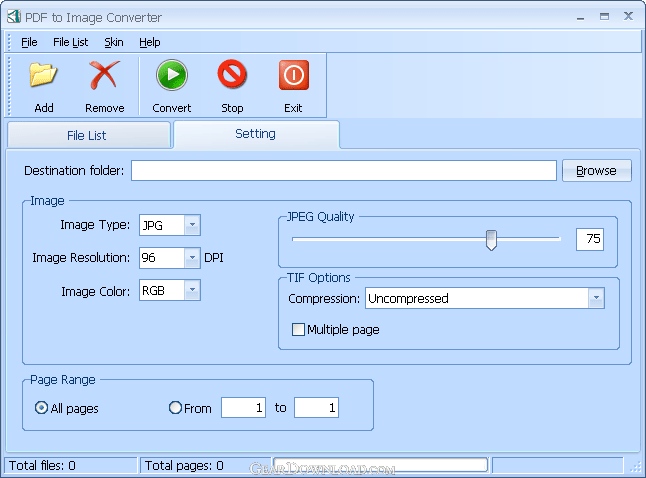
Task: Open the Skin menu
Action: [x=114, y=42]
